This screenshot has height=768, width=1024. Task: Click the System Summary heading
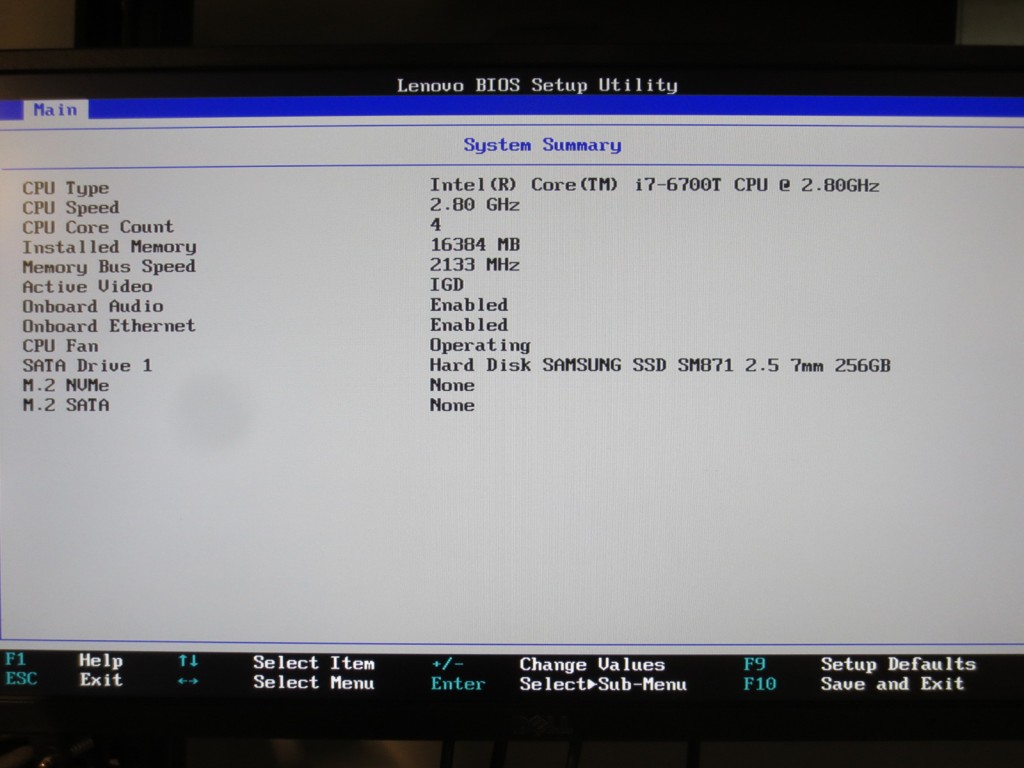click(x=542, y=145)
